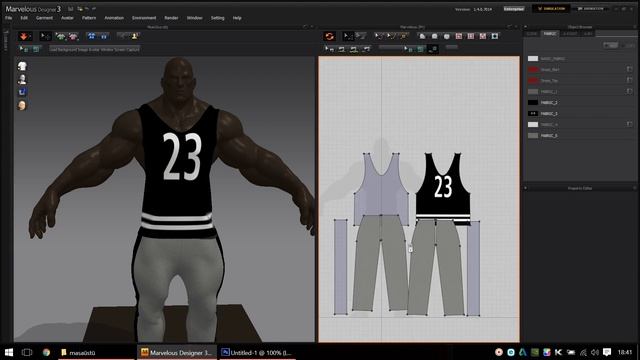The height and width of the screenshot is (360, 640).
Task: Open the File menu
Action: click(9, 18)
